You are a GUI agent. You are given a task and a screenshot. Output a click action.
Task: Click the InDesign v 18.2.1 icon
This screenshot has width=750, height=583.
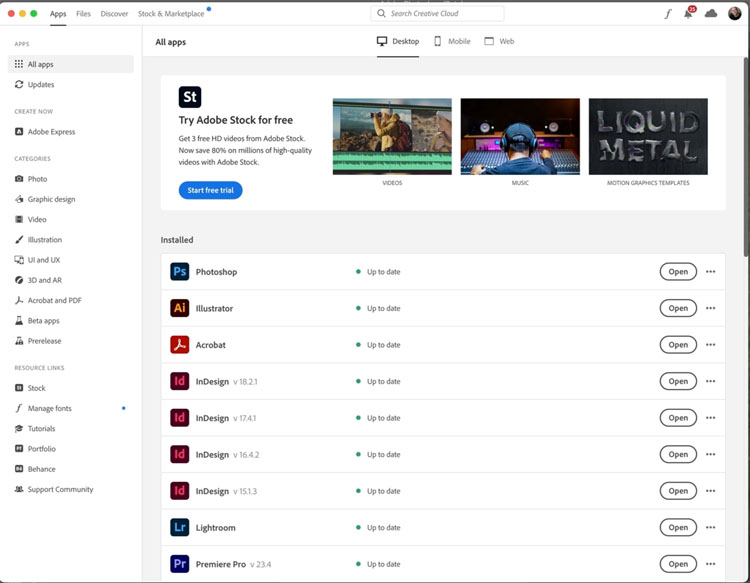tap(179, 381)
